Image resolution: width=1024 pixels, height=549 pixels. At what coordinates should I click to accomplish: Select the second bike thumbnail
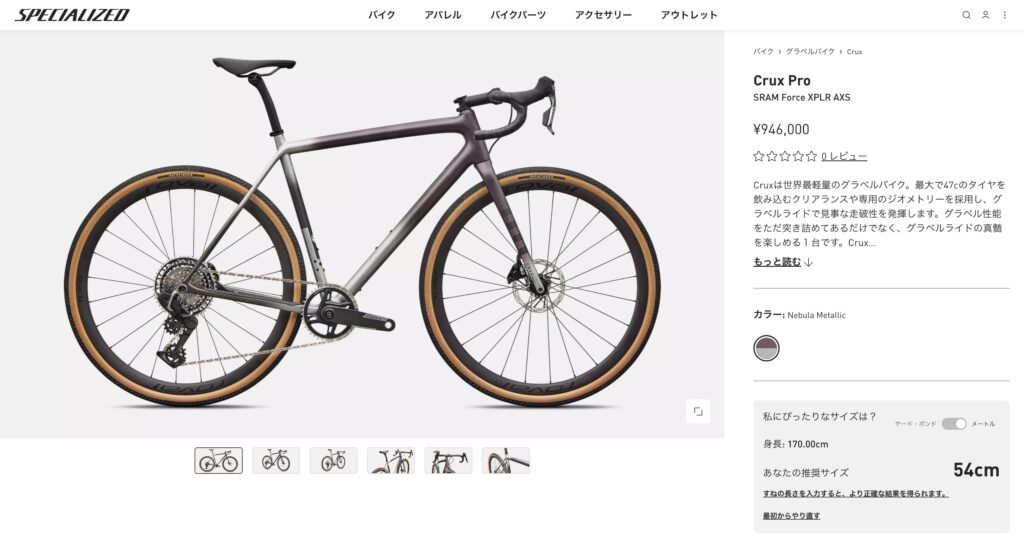276,461
